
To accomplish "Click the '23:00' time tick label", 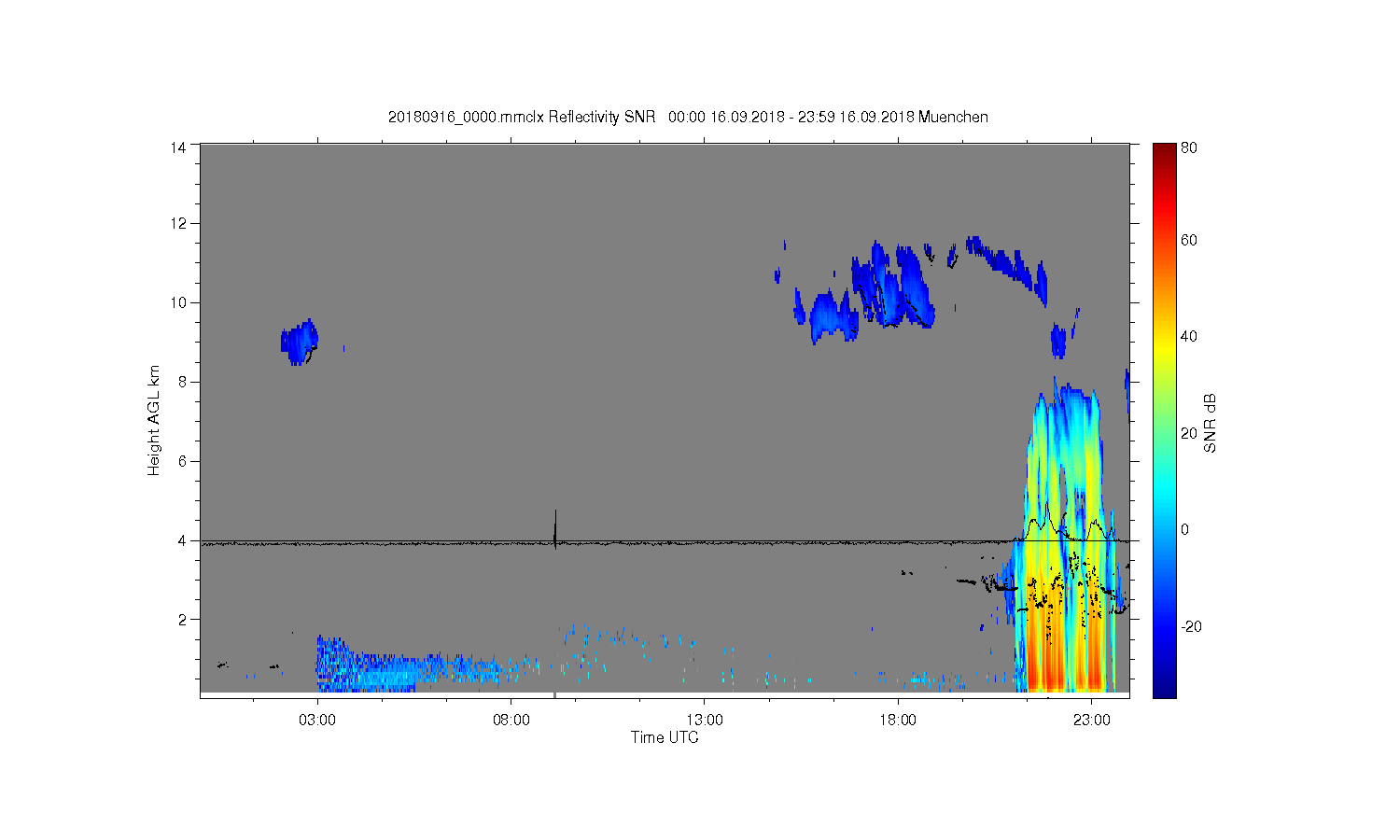I will point(1092,721).
